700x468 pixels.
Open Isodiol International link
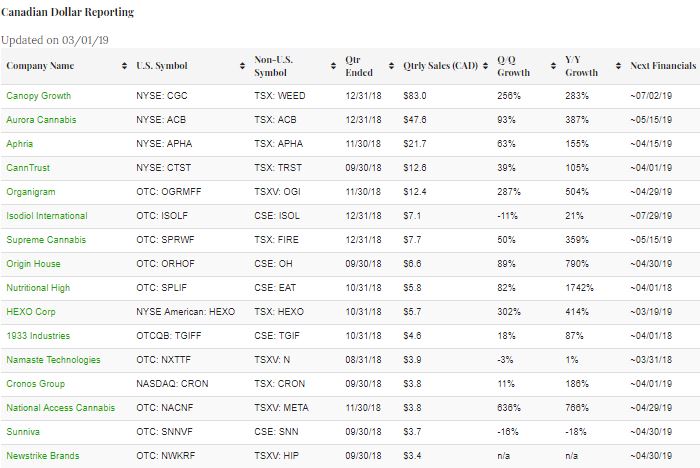pyautogui.click(x=46, y=216)
